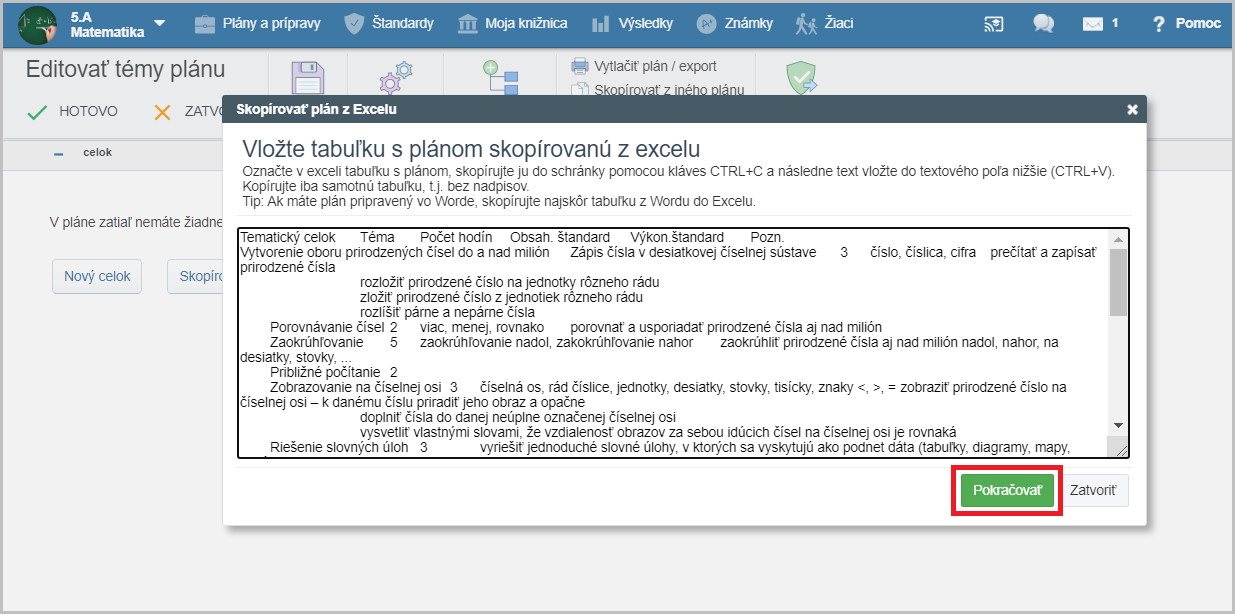
Task: Click Zatvoriť in the Excel copy dialog
Action: [1095, 491]
